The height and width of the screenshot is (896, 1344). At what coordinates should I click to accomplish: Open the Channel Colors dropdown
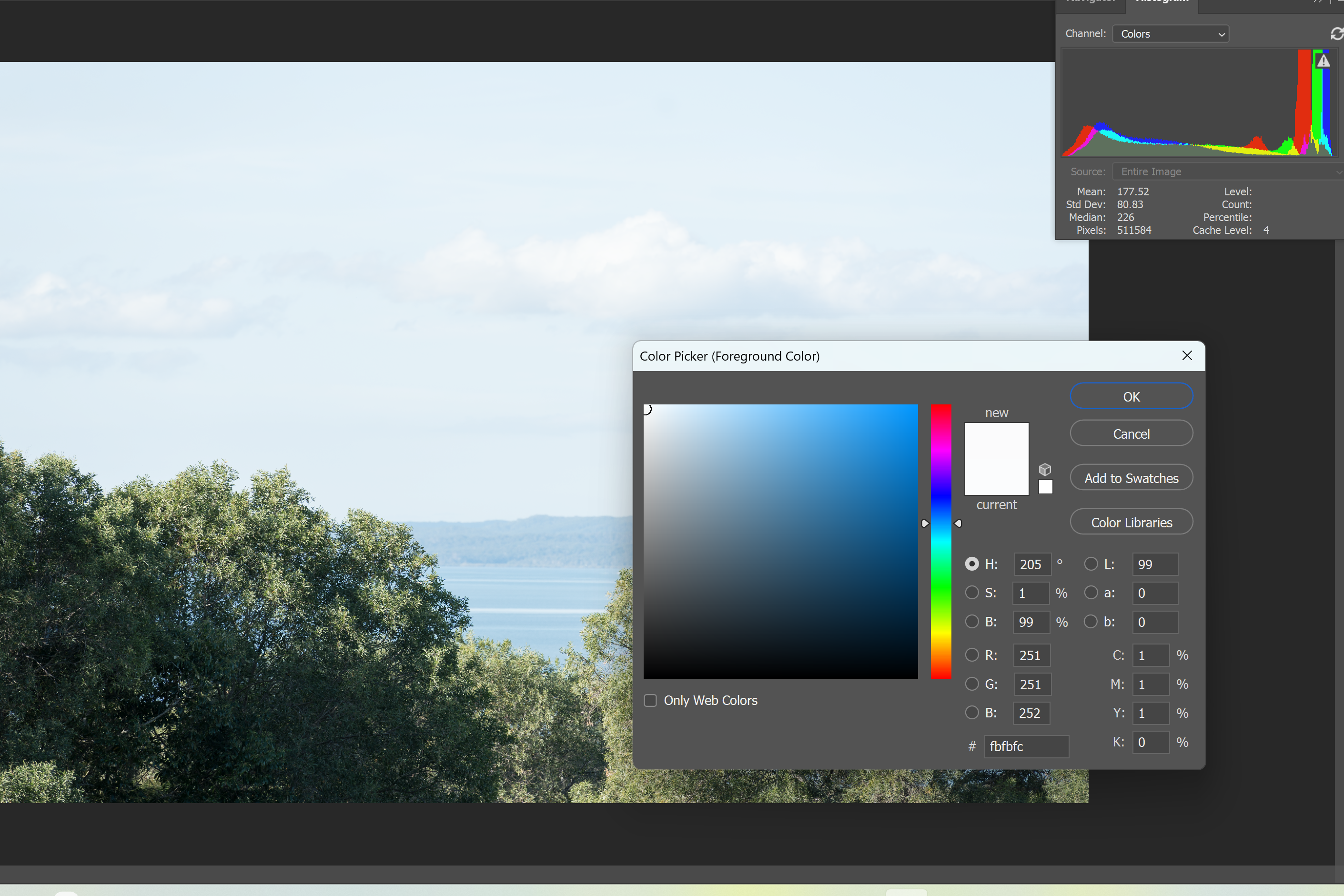tap(1170, 34)
